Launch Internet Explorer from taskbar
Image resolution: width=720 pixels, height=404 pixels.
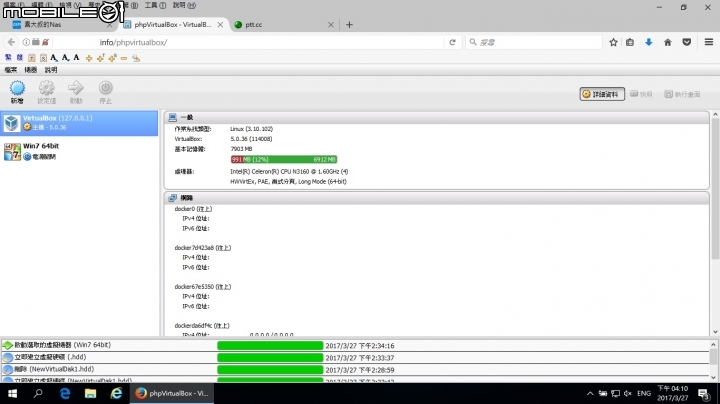coord(116,393)
